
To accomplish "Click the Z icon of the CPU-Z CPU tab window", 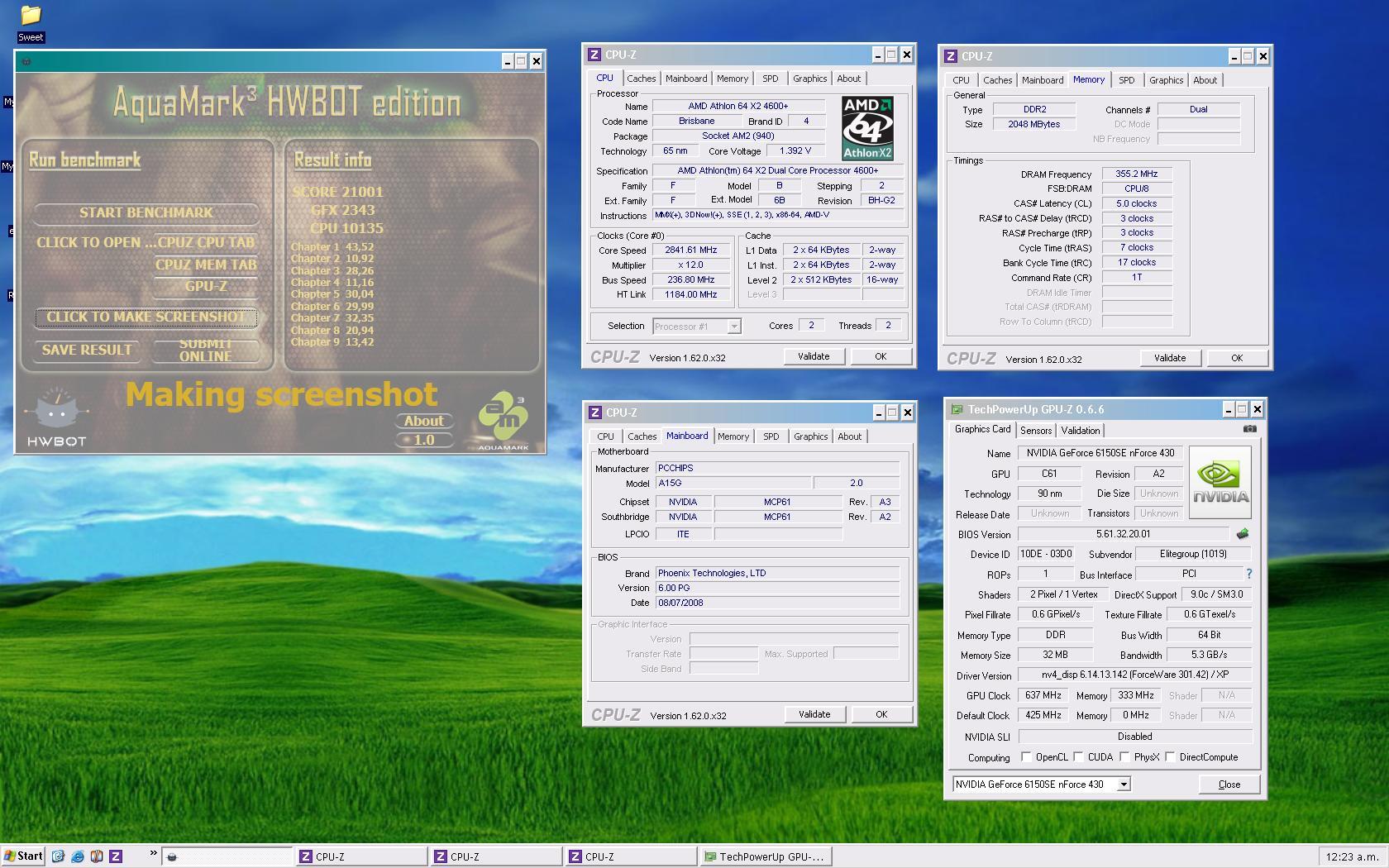I will pyautogui.click(x=594, y=55).
